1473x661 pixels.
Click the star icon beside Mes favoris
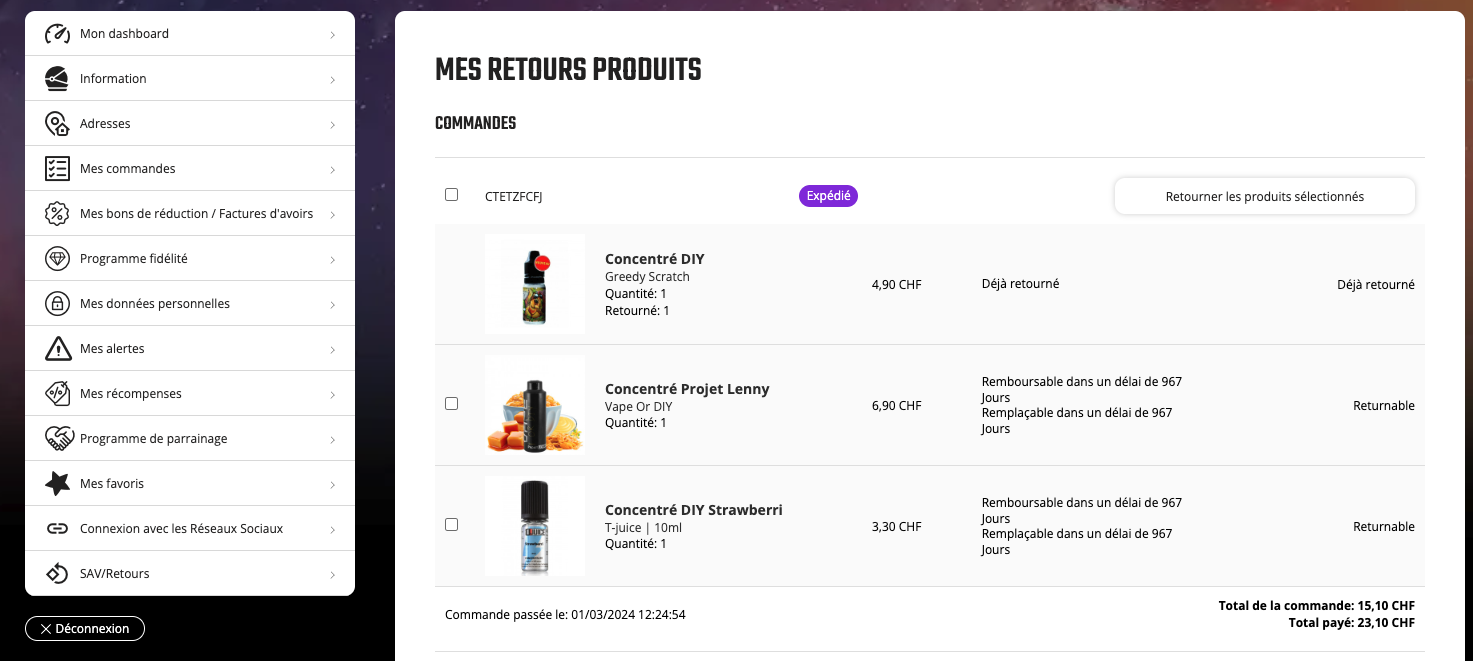[x=58, y=484]
